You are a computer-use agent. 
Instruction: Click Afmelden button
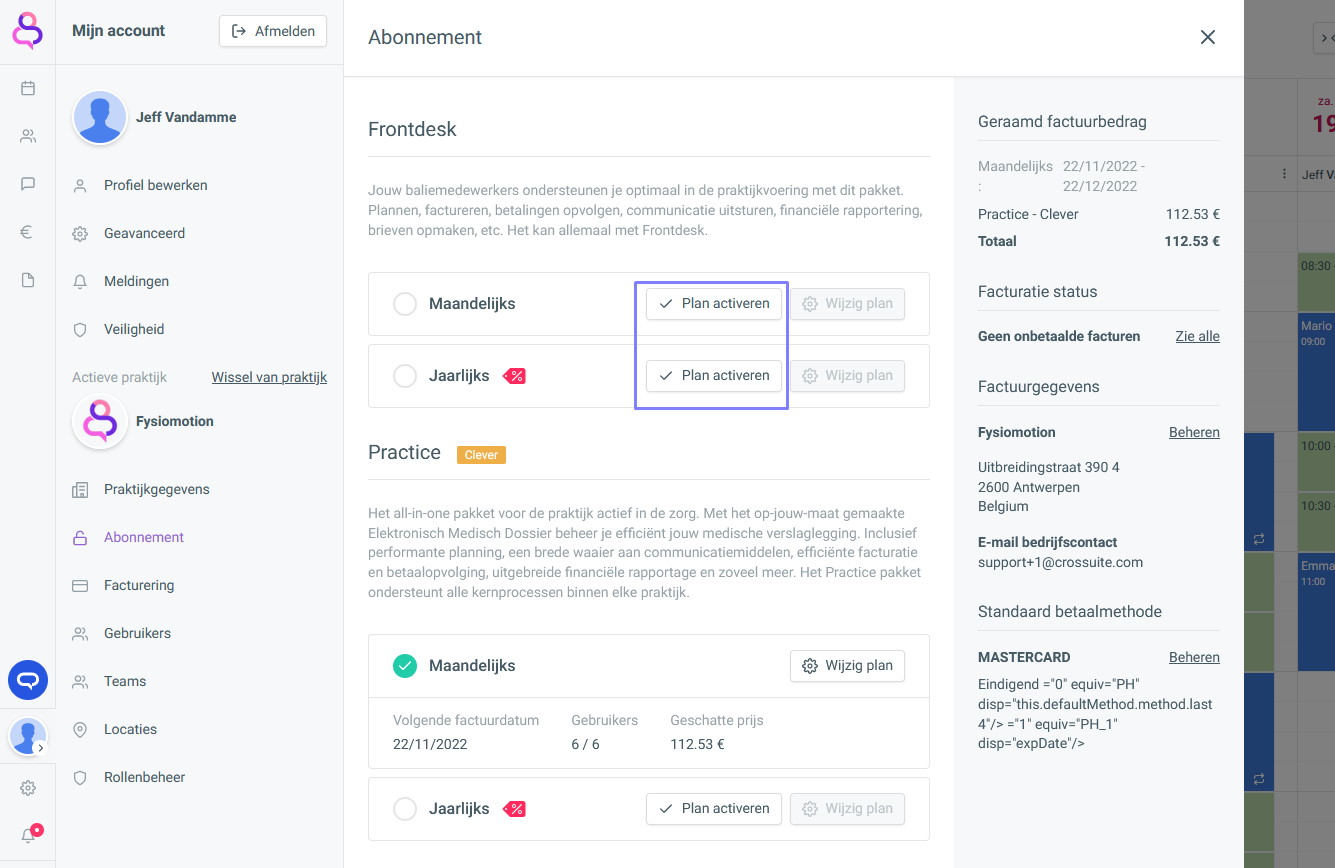[273, 31]
